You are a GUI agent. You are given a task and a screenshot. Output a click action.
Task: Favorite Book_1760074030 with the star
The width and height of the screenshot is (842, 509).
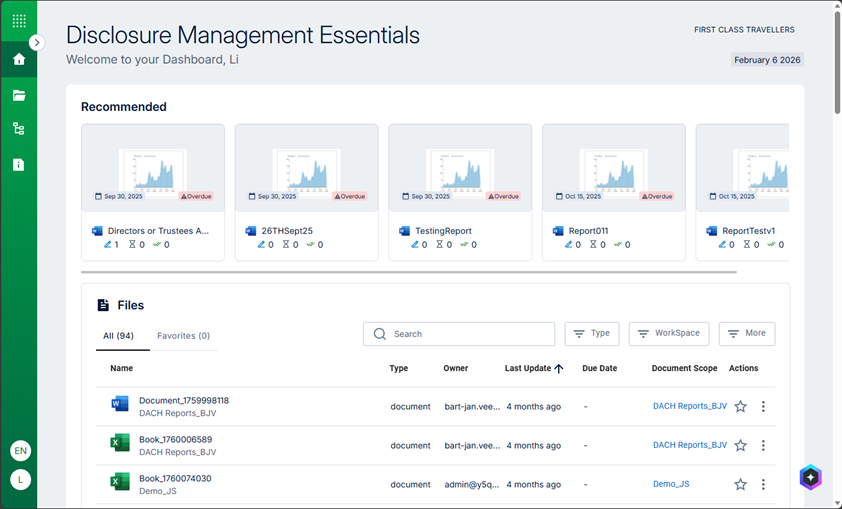(x=741, y=484)
